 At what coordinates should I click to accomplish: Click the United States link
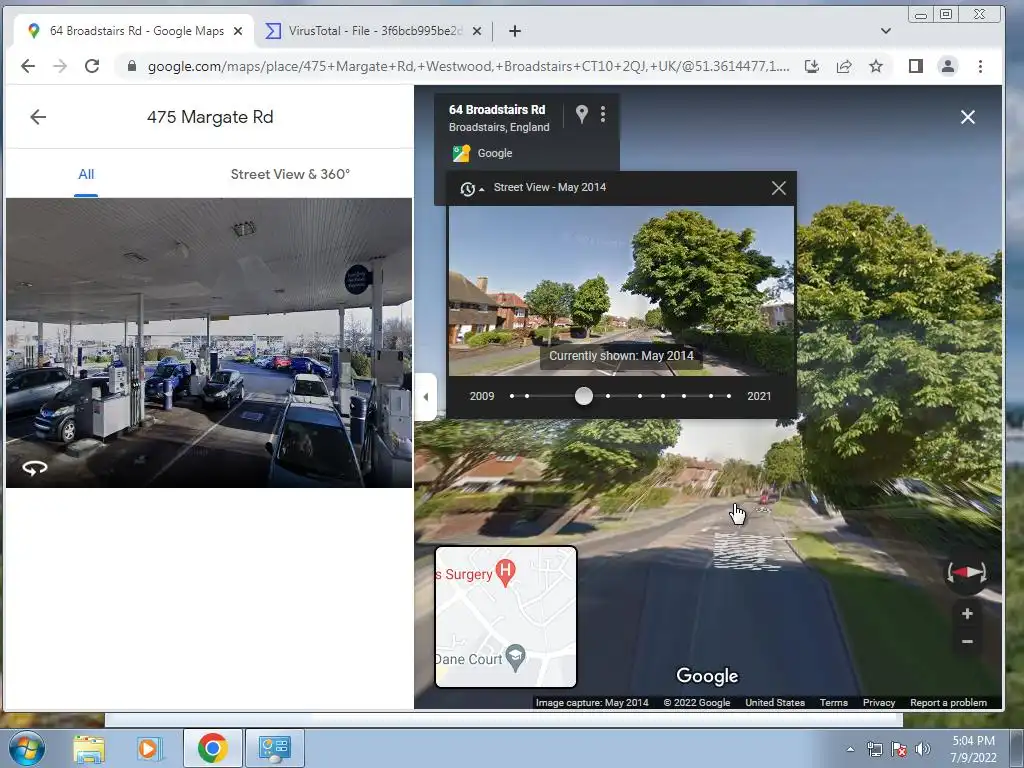tap(775, 703)
